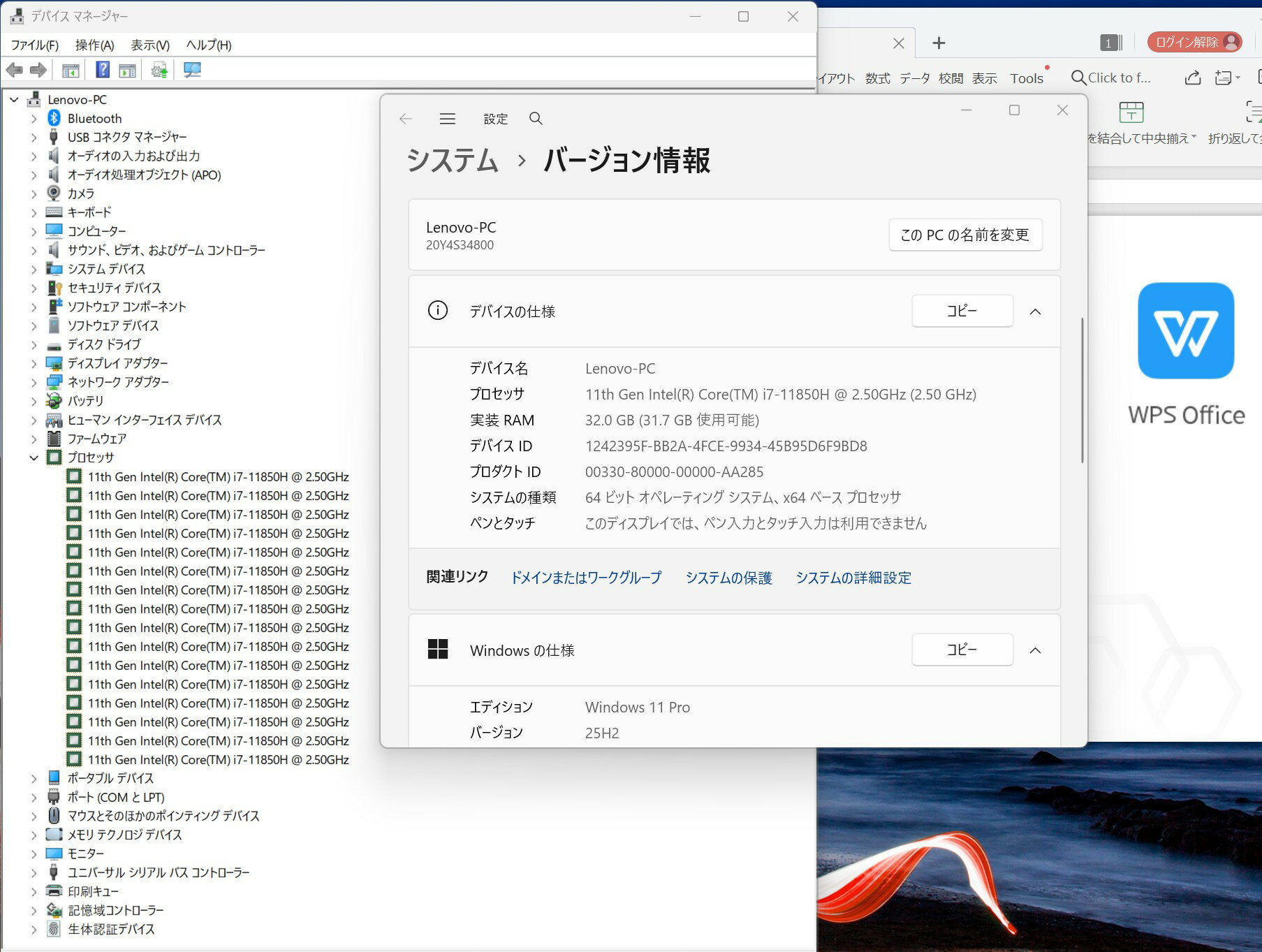Click the scan for hardware changes icon
The height and width of the screenshot is (952, 1262).
192,70
